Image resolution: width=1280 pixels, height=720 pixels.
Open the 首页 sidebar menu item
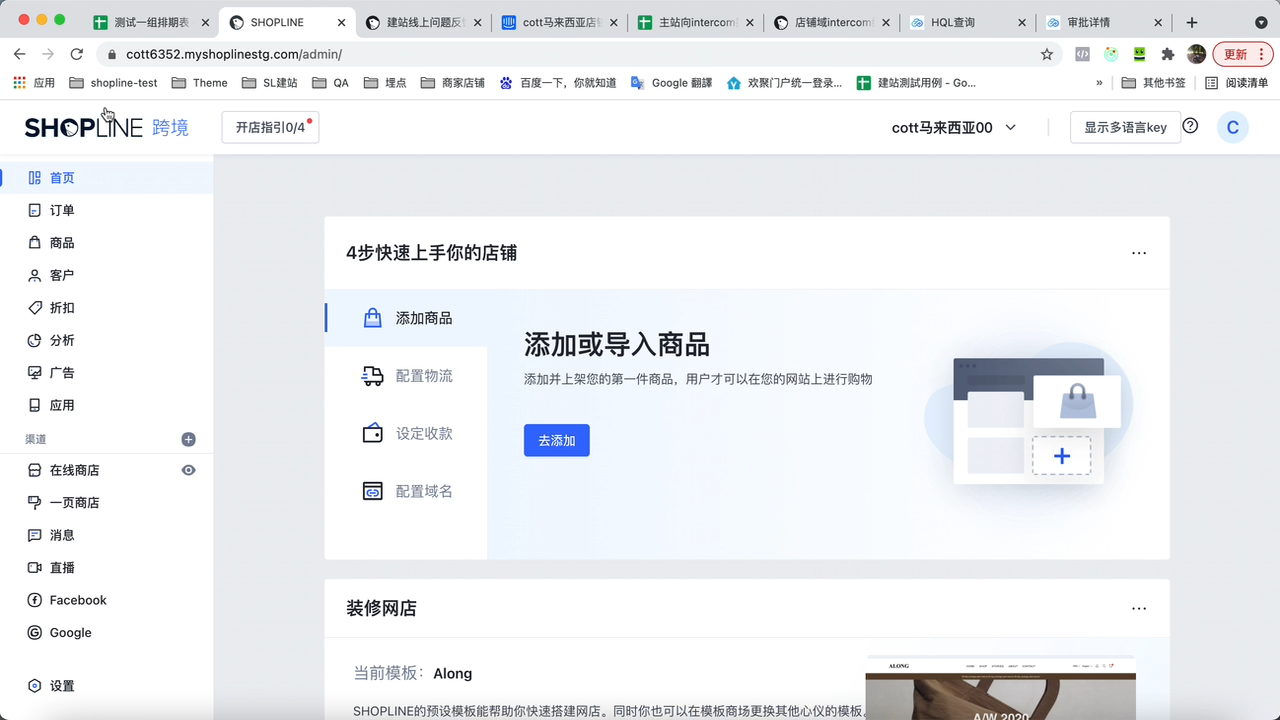(x=106, y=178)
